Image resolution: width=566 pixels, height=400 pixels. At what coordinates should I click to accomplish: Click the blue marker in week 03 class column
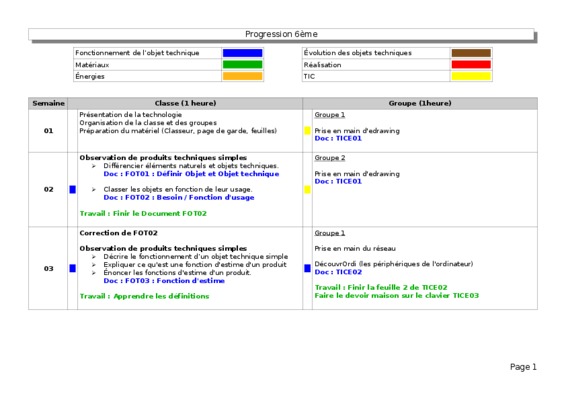[73, 268]
